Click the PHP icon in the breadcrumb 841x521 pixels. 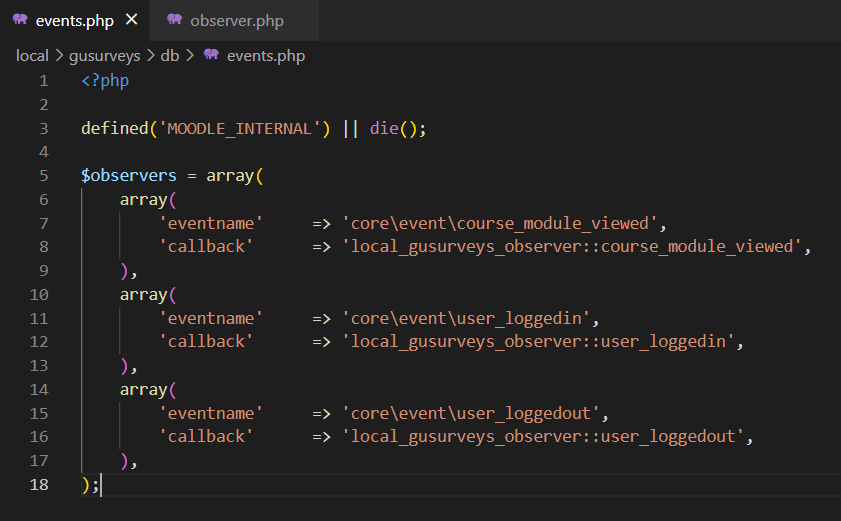[x=211, y=54]
